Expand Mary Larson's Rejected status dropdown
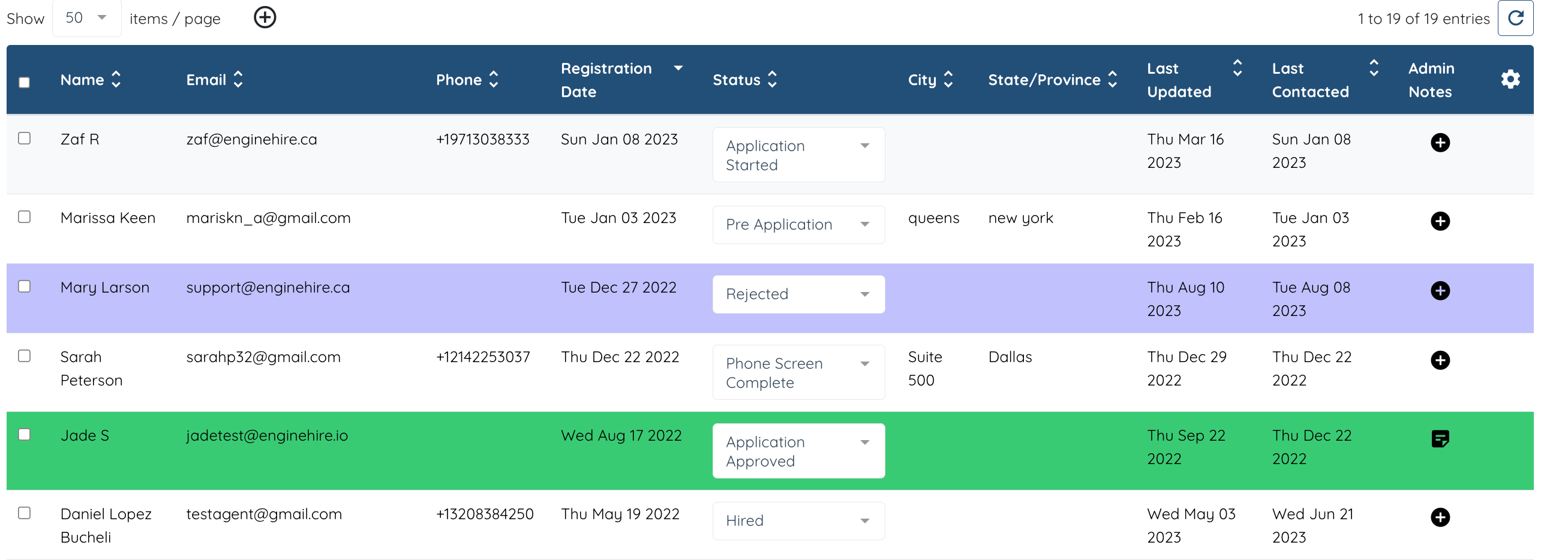The image size is (1568, 560). point(798,294)
